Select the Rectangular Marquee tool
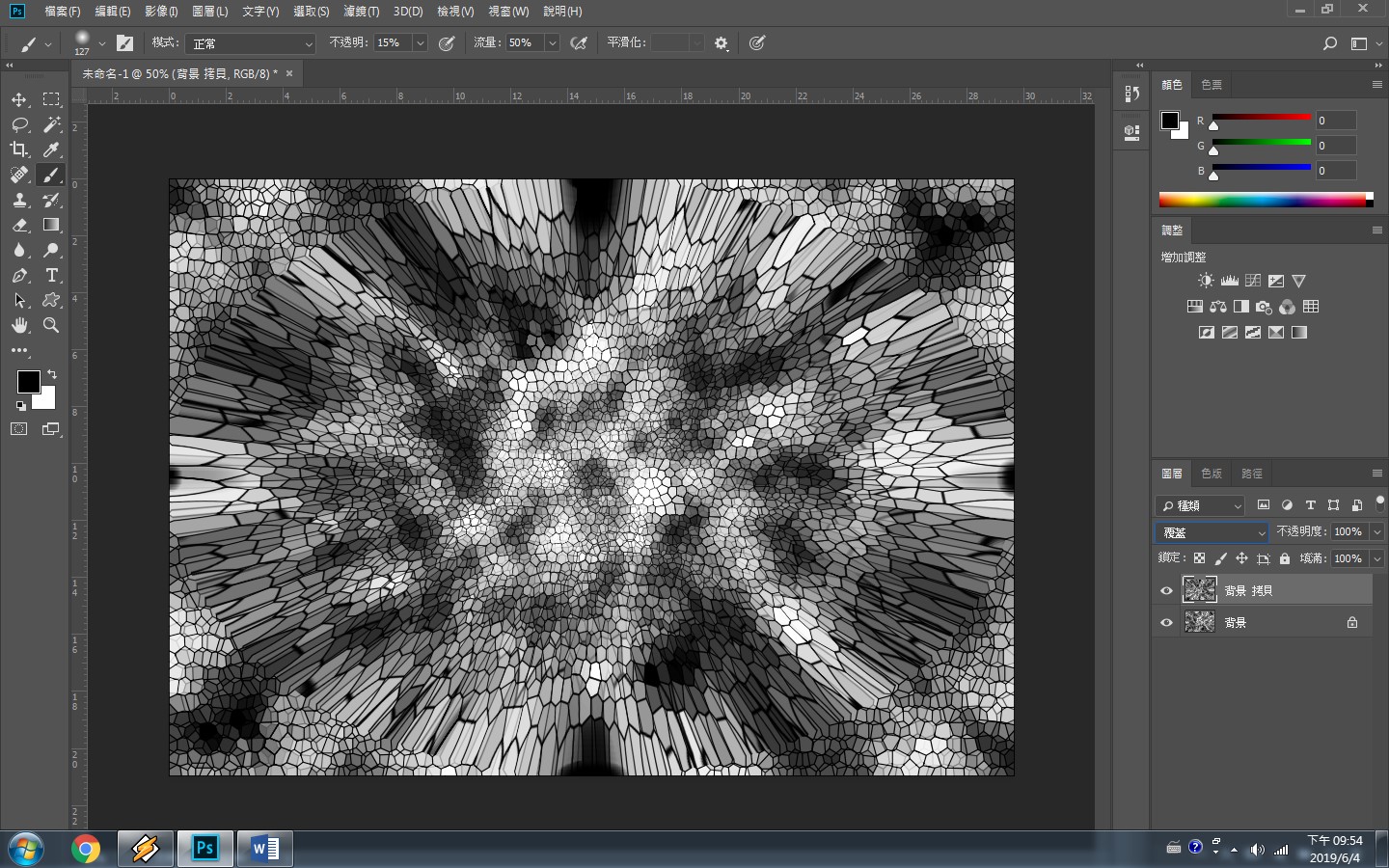 coord(51,99)
